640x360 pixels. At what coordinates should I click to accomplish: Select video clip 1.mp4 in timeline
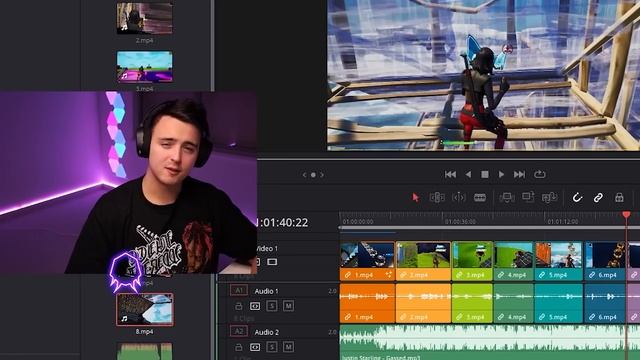[367, 261]
